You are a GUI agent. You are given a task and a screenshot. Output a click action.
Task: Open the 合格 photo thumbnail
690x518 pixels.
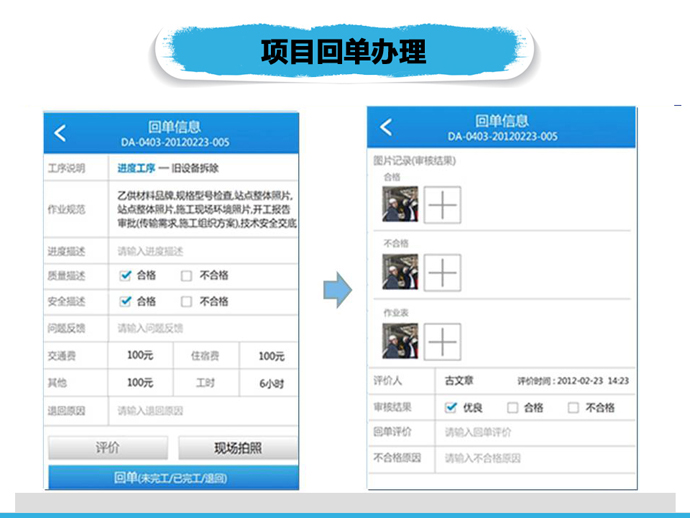tap(401, 205)
